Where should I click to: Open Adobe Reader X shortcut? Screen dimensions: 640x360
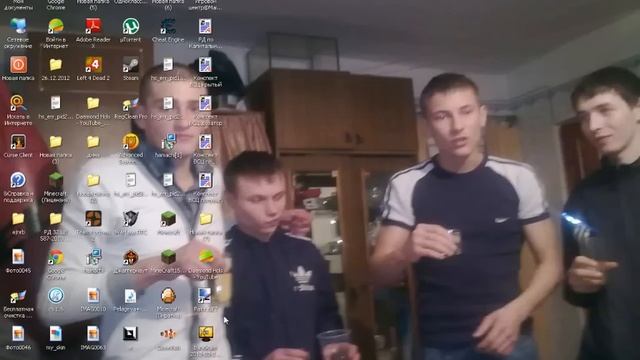(93, 26)
